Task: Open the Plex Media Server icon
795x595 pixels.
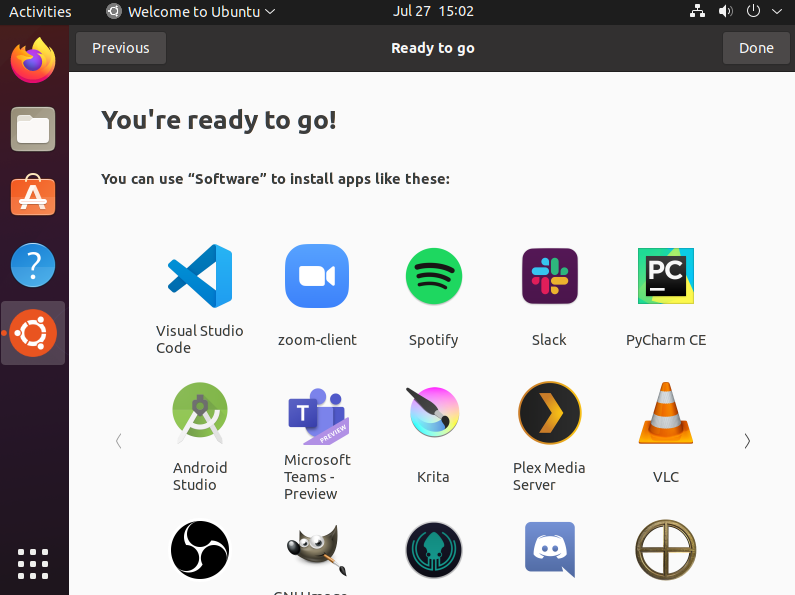Action: click(550, 413)
